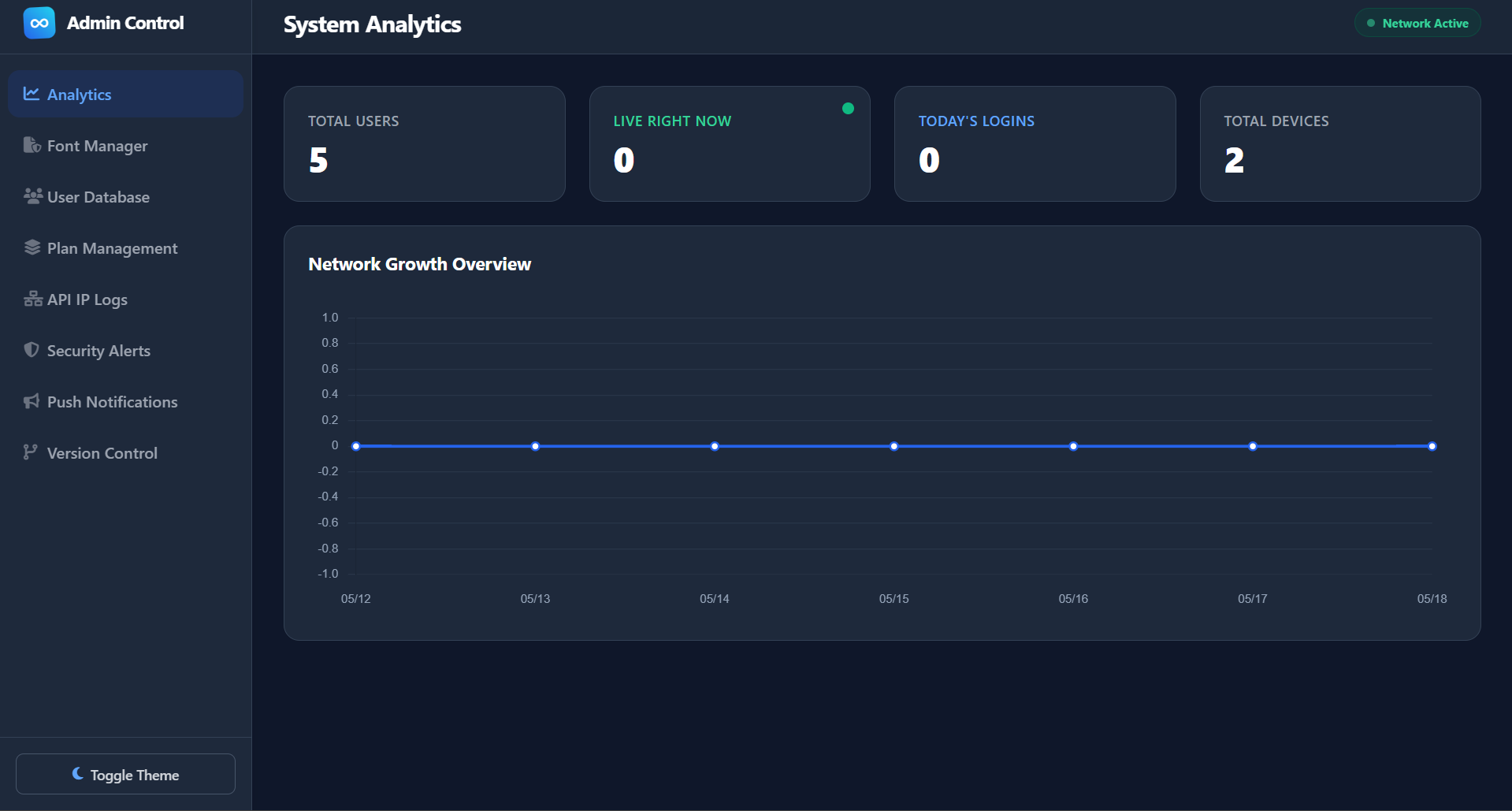The width and height of the screenshot is (1512, 811).
Task: Toggle the theme with Toggle Theme button
Action: point(125,774)
